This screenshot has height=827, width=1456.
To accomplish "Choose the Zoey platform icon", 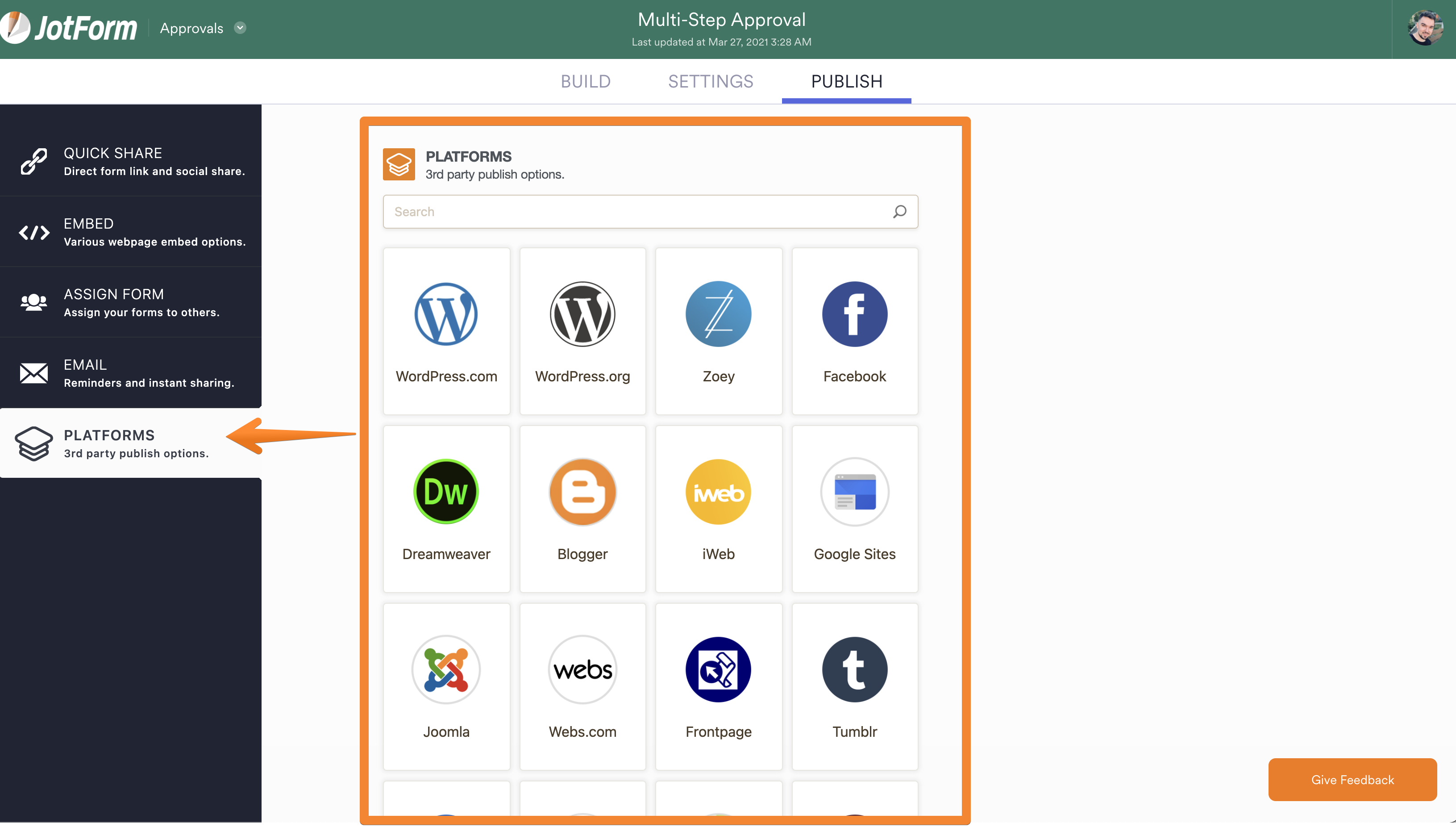I will pos(718,313).
